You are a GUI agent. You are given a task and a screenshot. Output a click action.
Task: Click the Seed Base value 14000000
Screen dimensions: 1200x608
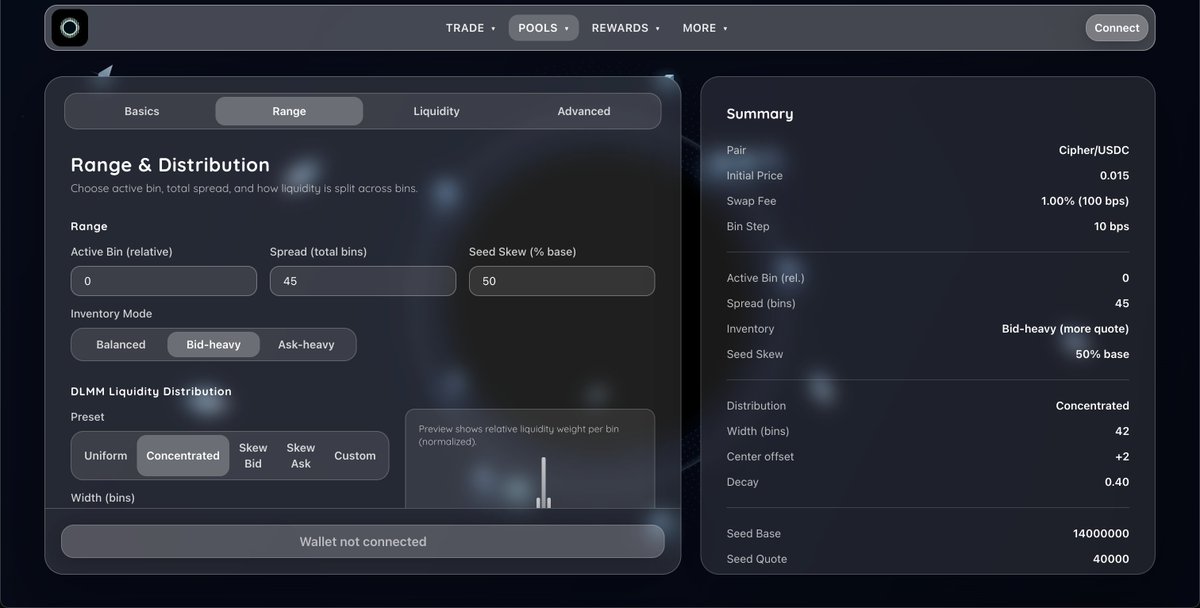(1101, 533)
